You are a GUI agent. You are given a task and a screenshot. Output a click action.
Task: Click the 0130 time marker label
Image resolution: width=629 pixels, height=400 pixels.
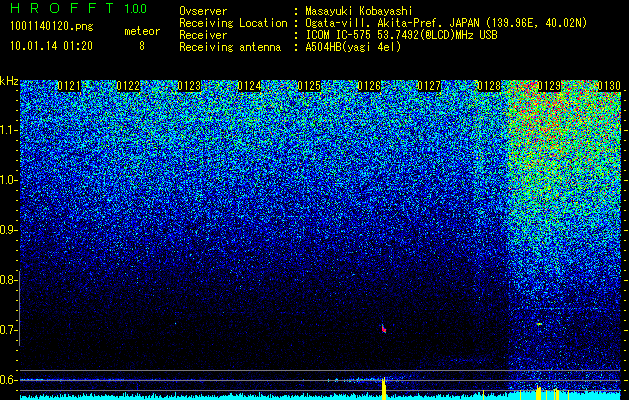tap(609, 86)
